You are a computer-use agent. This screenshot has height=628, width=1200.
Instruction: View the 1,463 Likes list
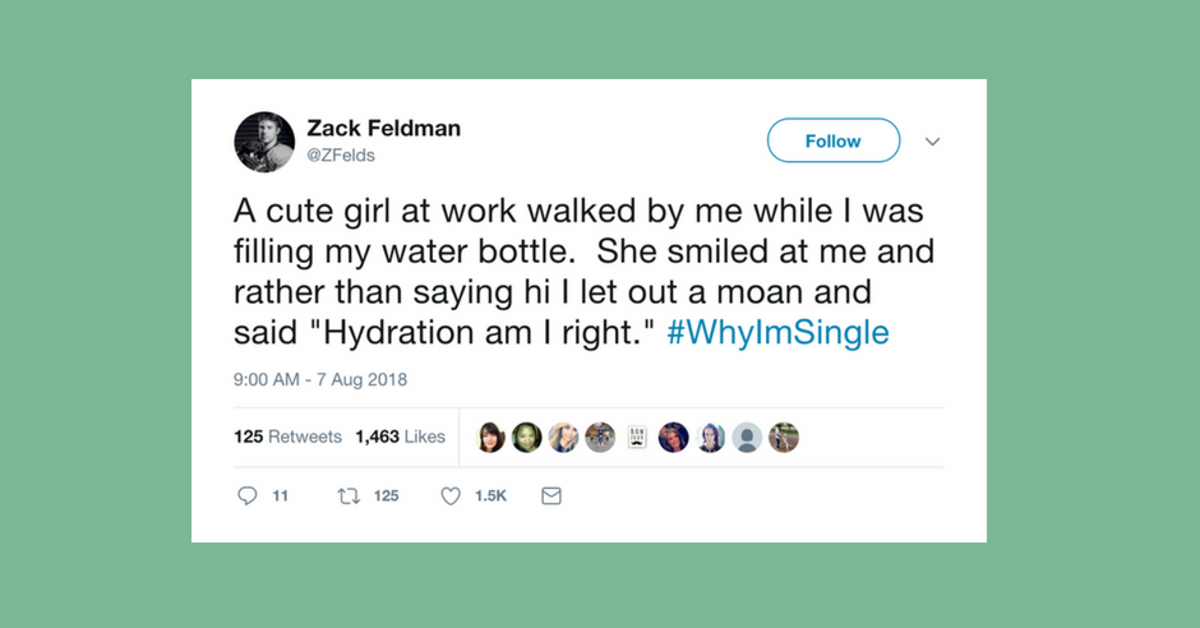(x=400, y=436)
